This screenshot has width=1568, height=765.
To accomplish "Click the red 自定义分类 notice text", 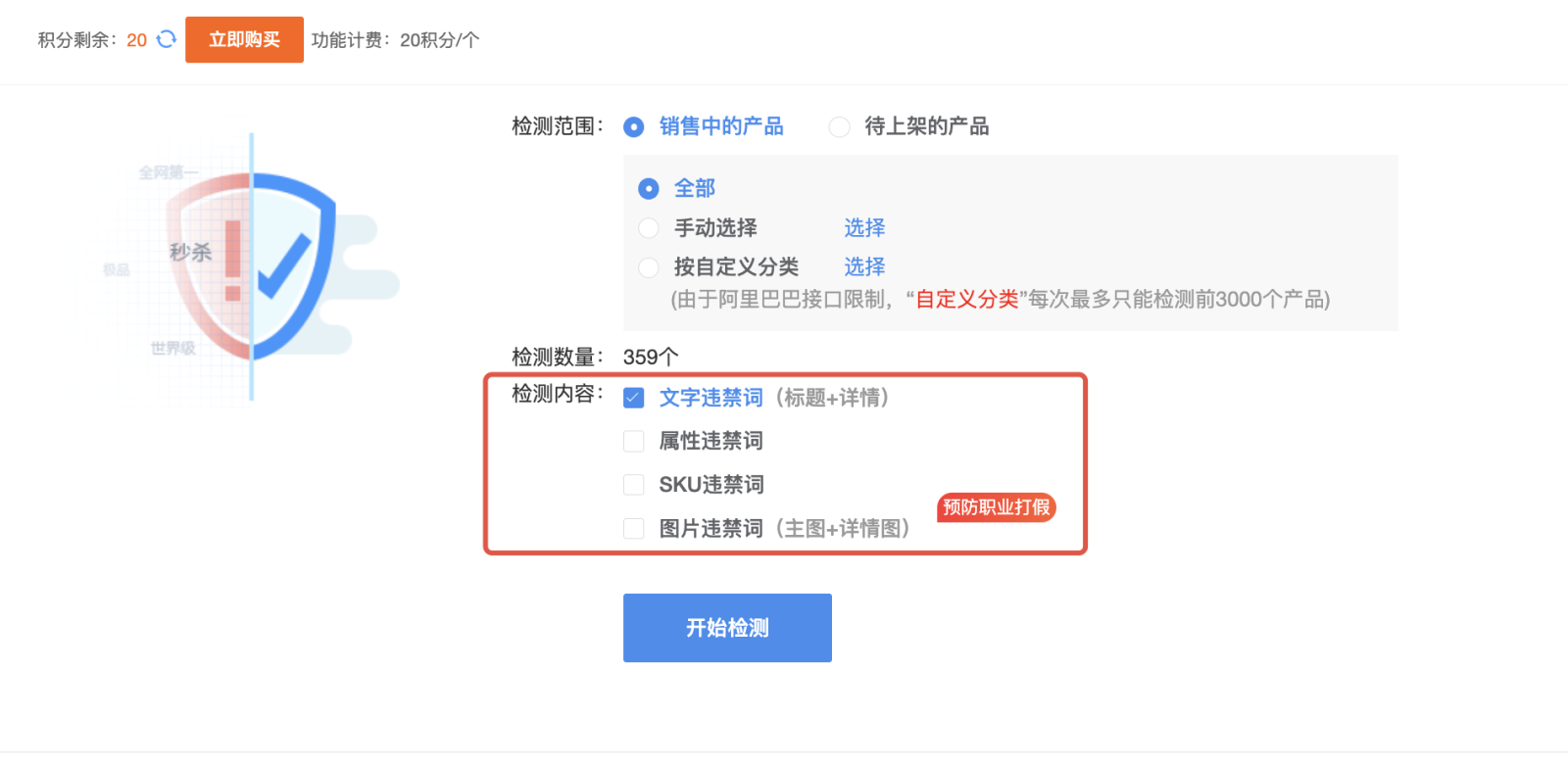I will pyautogui.click(x=967, y=300).
